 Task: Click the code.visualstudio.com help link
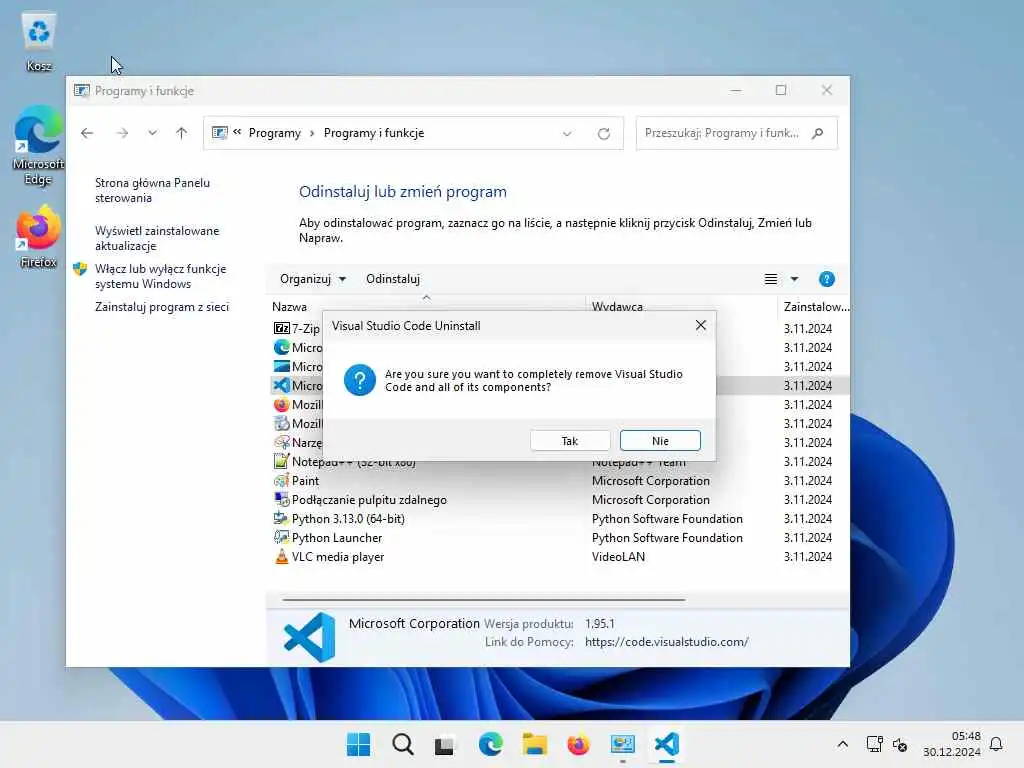[667, 642]
